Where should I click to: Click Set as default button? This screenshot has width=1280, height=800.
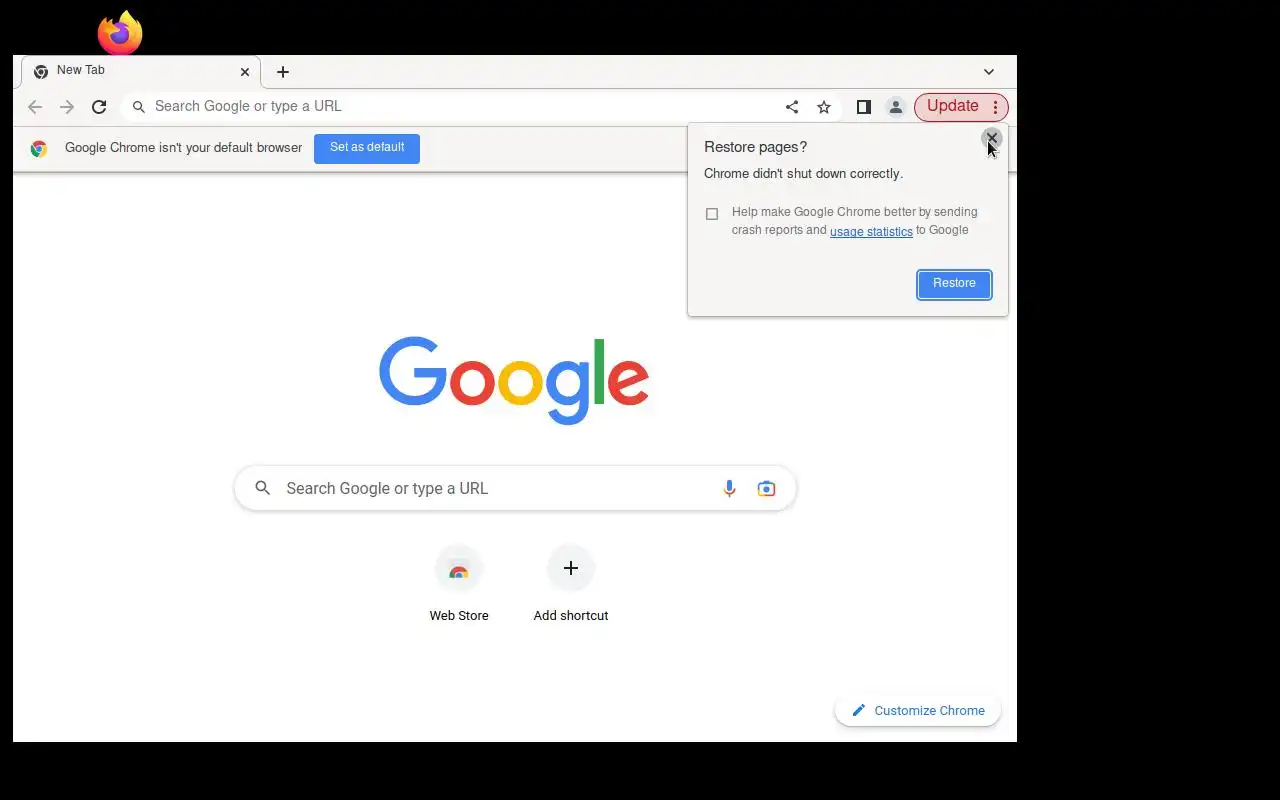pyautogui.click(x=367, y=148)
